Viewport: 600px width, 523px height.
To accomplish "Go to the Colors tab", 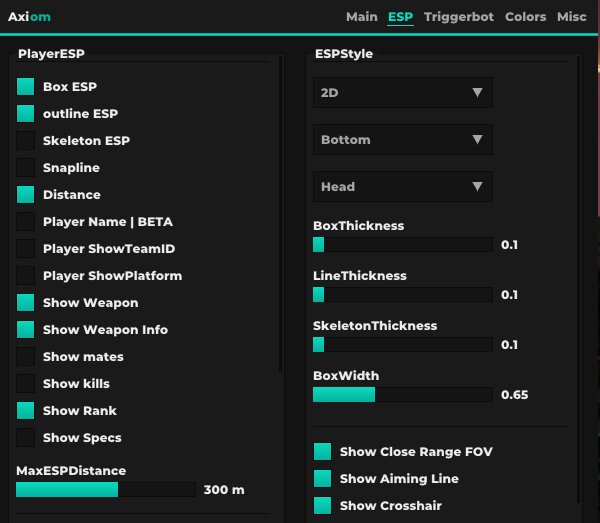I will (525, 17).
